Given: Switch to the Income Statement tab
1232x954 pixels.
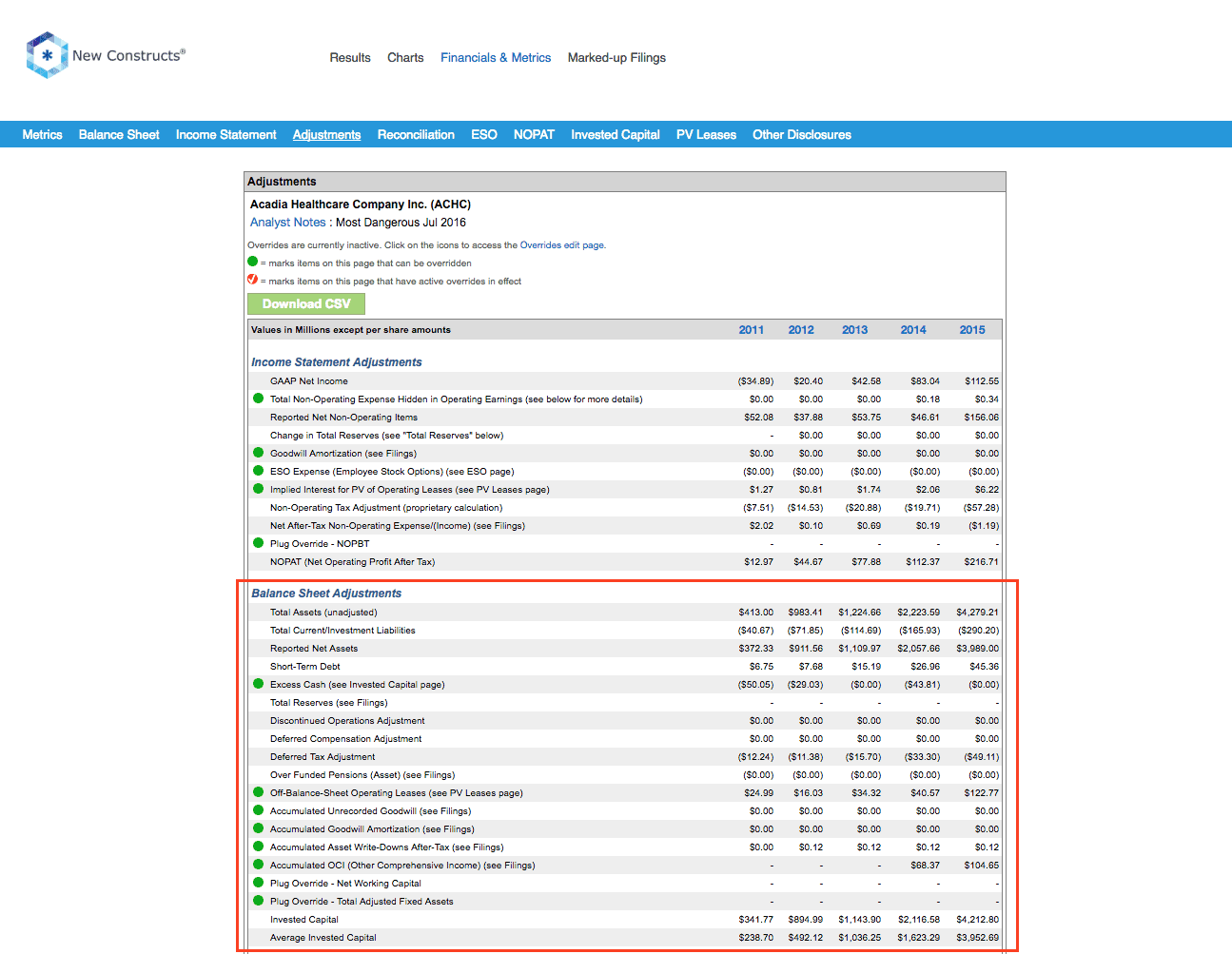Looking at the screenshot, I should pyautogui.click(x=226, y=135).
